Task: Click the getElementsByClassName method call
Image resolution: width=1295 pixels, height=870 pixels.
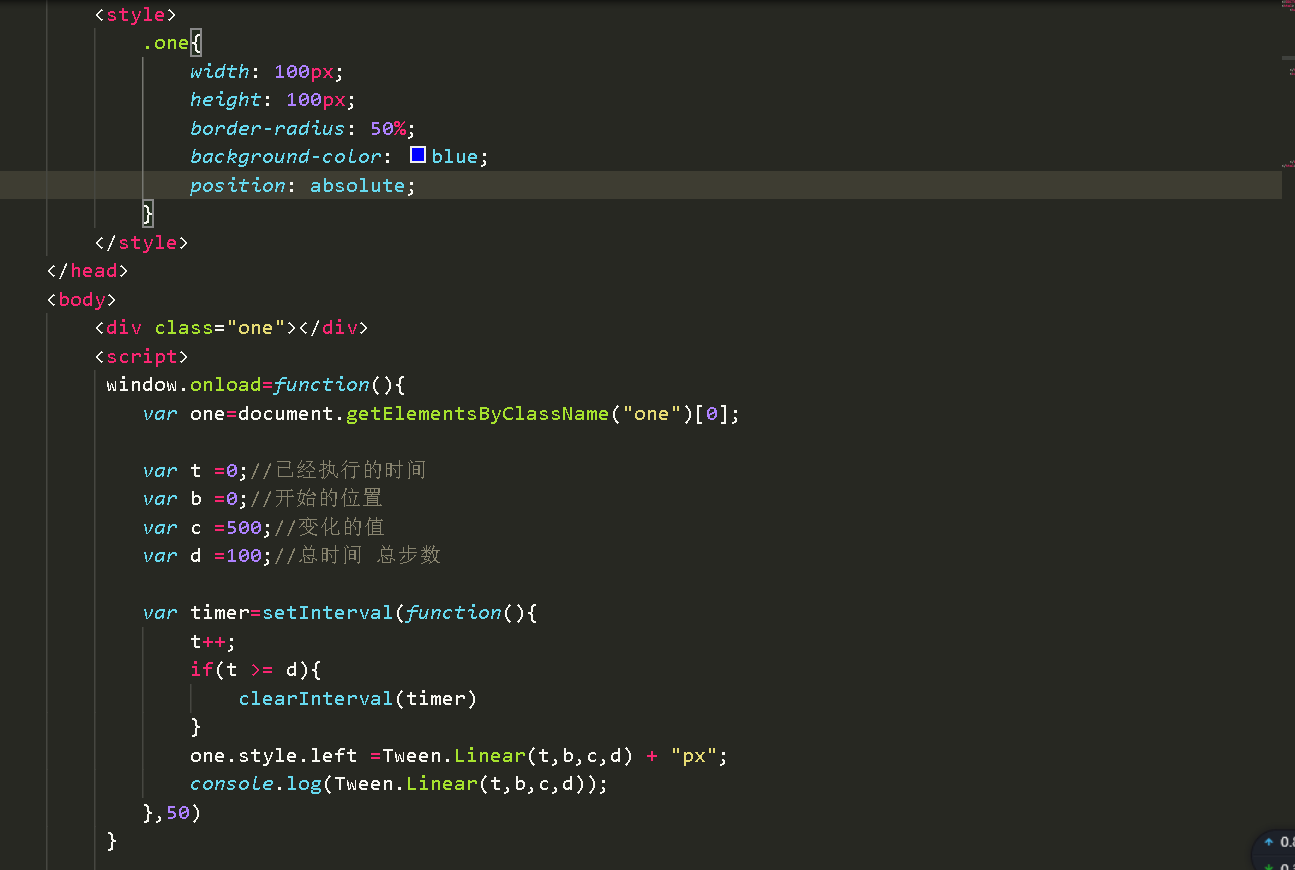Action: tap(477, 413)
